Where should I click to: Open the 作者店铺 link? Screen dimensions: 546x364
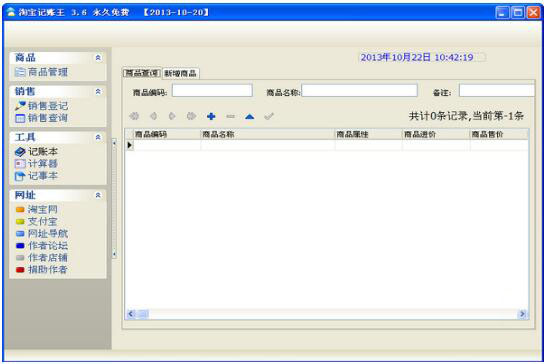[x=41, y=257]
